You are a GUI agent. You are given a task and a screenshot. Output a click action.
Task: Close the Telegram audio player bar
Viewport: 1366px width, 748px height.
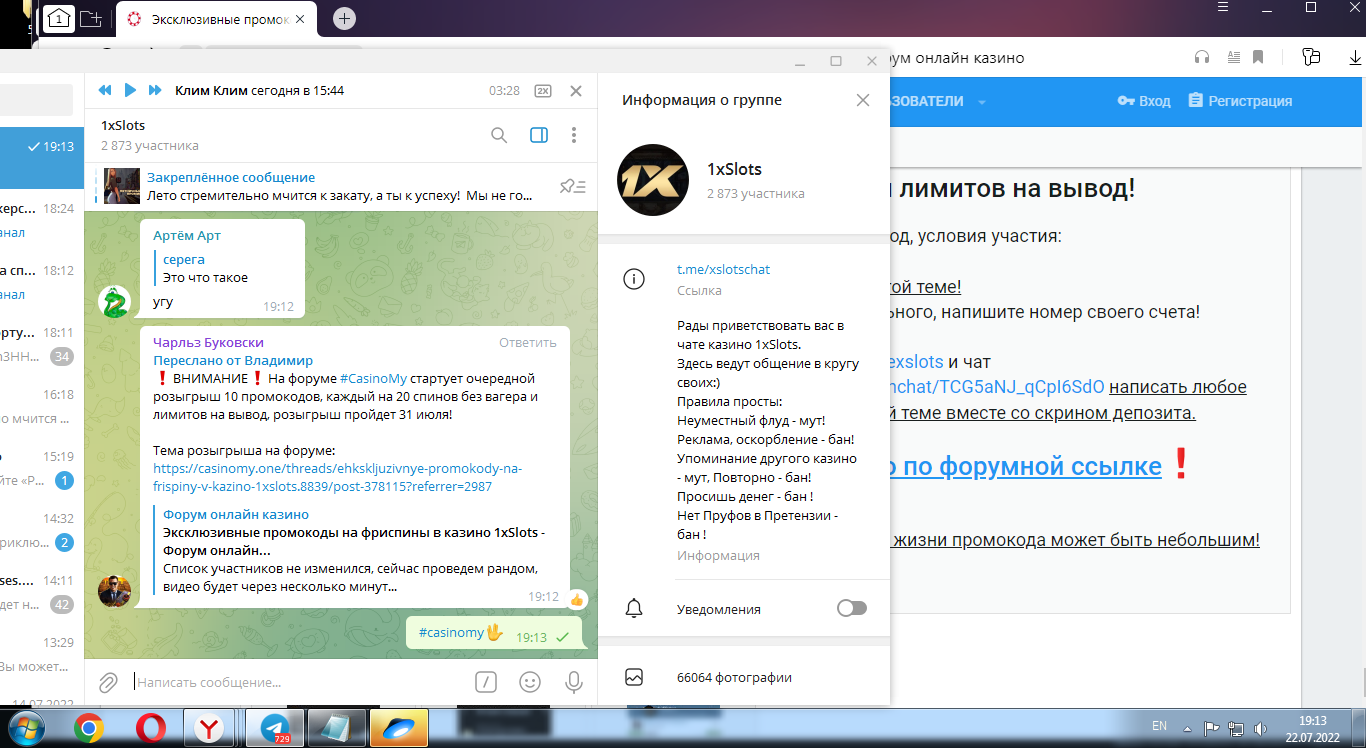point(576,90)
